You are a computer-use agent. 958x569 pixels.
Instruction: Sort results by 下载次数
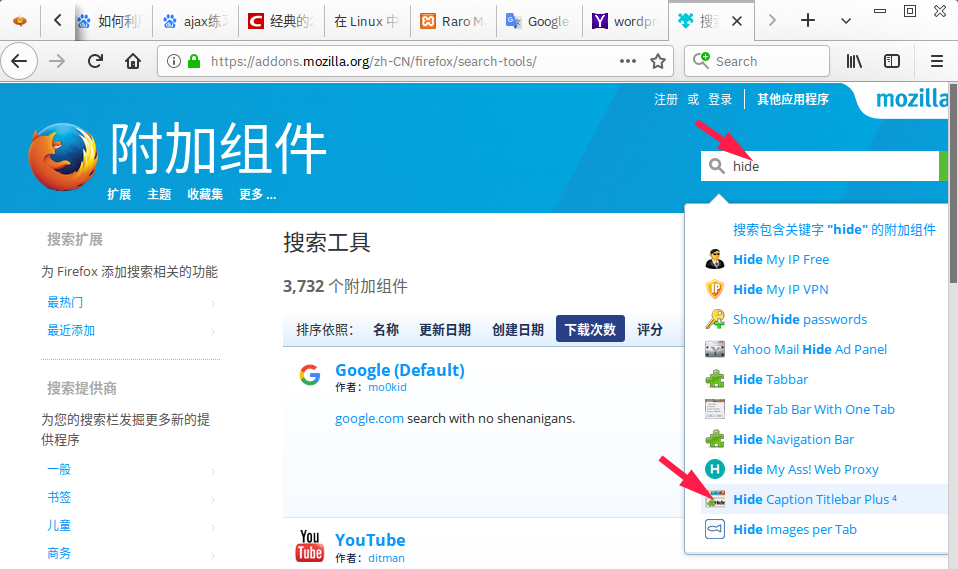pyautogui.click(x=590, y=329)
